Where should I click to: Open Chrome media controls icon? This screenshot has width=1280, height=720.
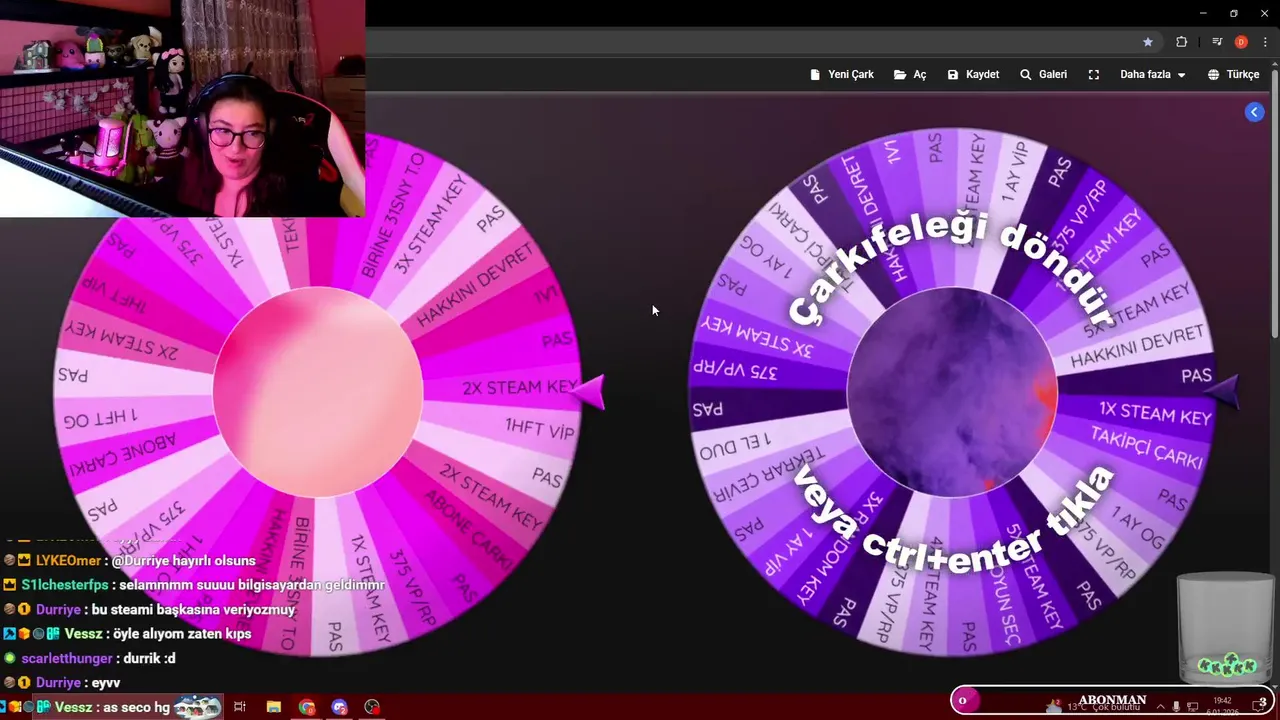[x=1217, y=42]
